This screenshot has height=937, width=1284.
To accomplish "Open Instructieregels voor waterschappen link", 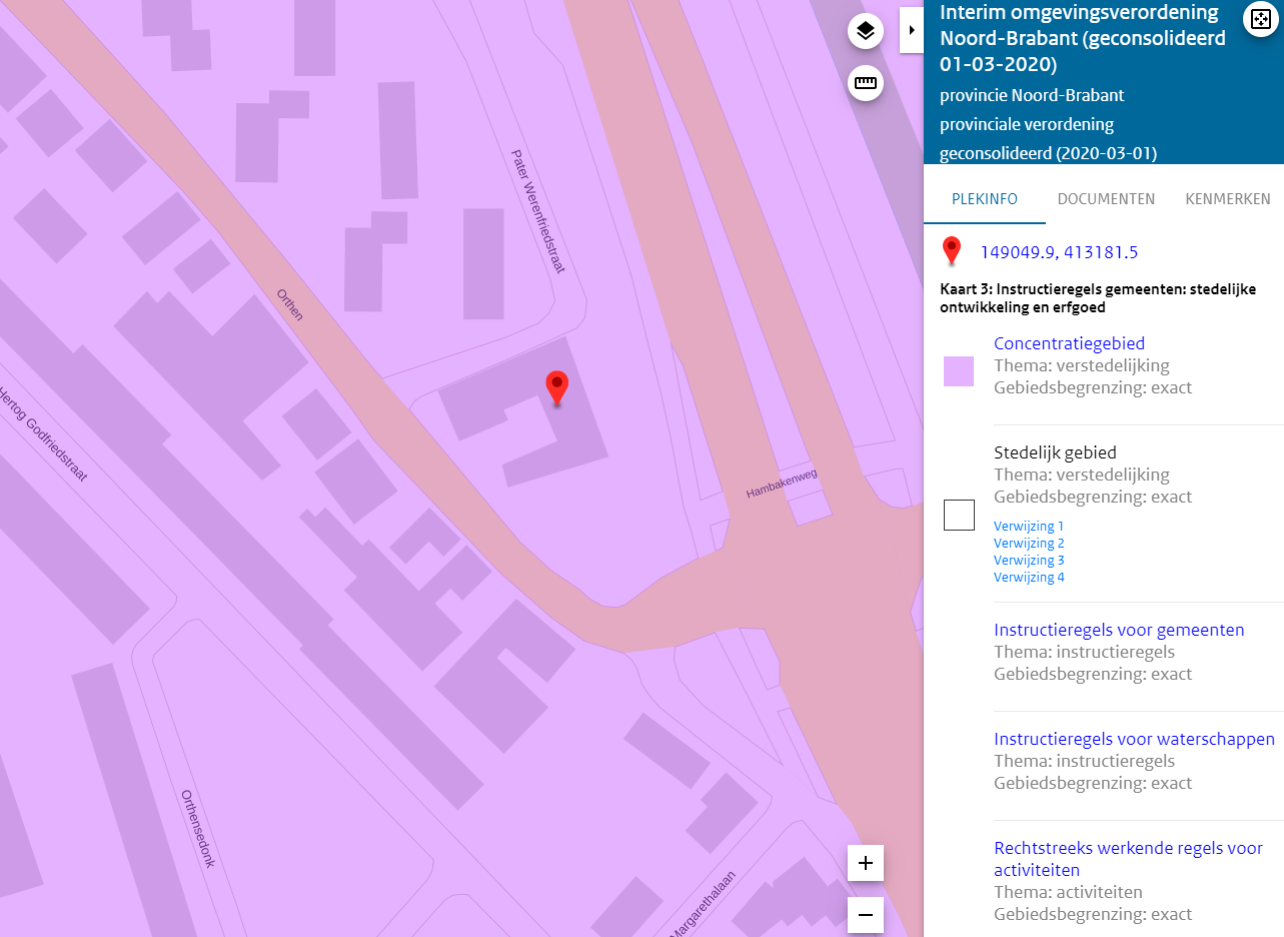I will [x=1134, y=739].
